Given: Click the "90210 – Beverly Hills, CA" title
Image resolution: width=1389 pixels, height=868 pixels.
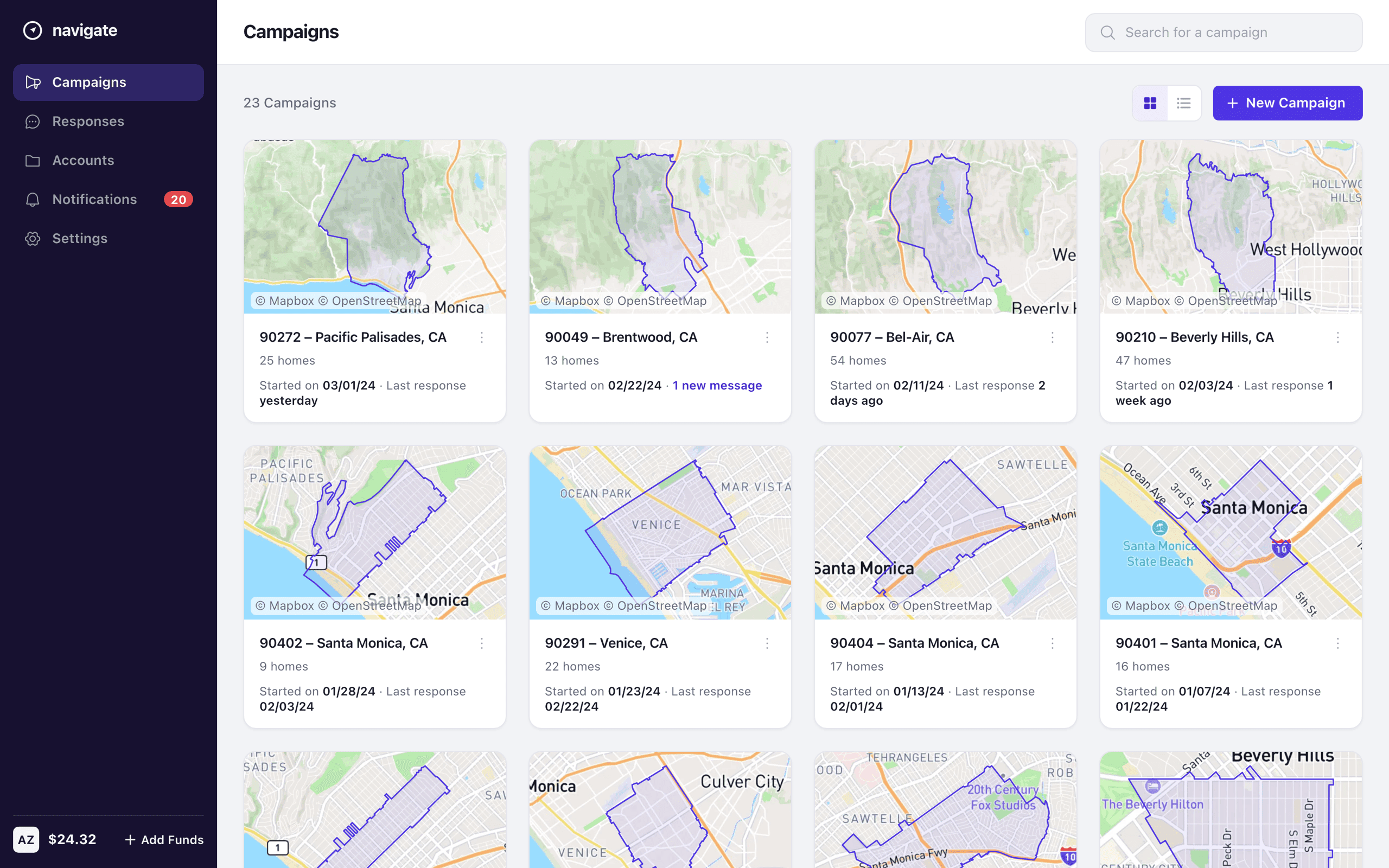Looking at the screenshot, I should click(x=1194, y=337).
